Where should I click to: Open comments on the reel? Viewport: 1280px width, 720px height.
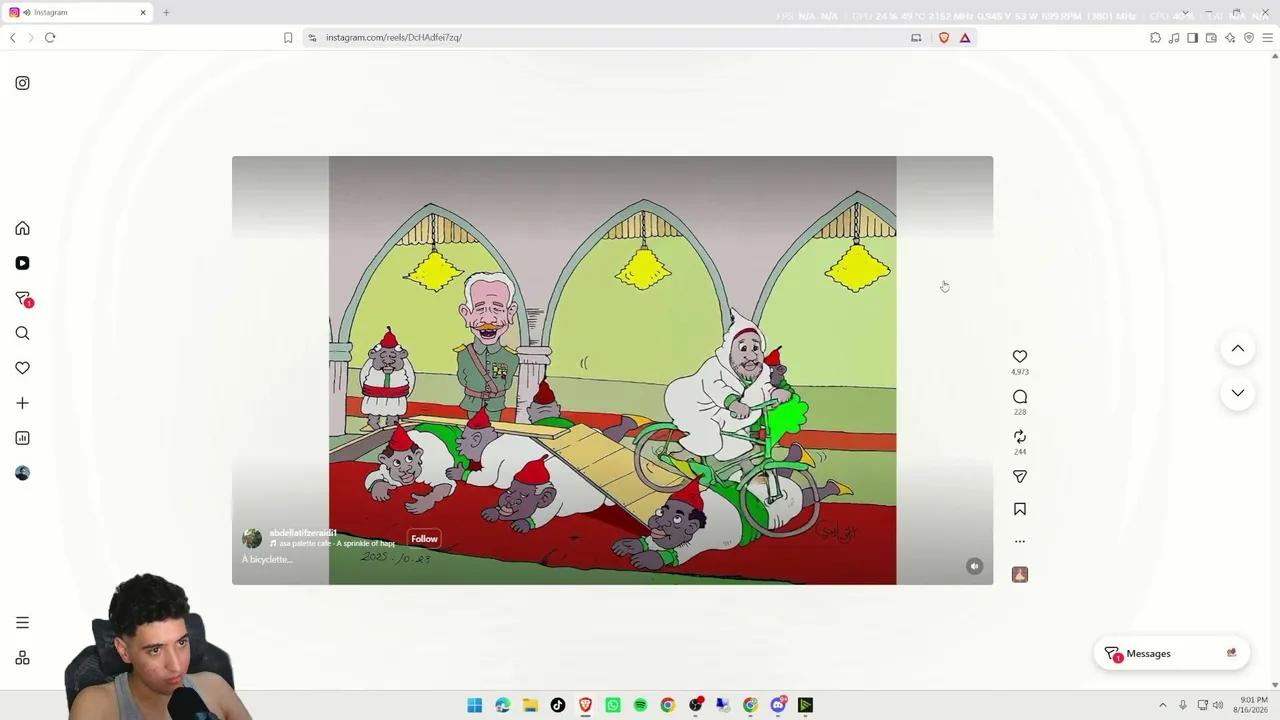[1020, 397]
